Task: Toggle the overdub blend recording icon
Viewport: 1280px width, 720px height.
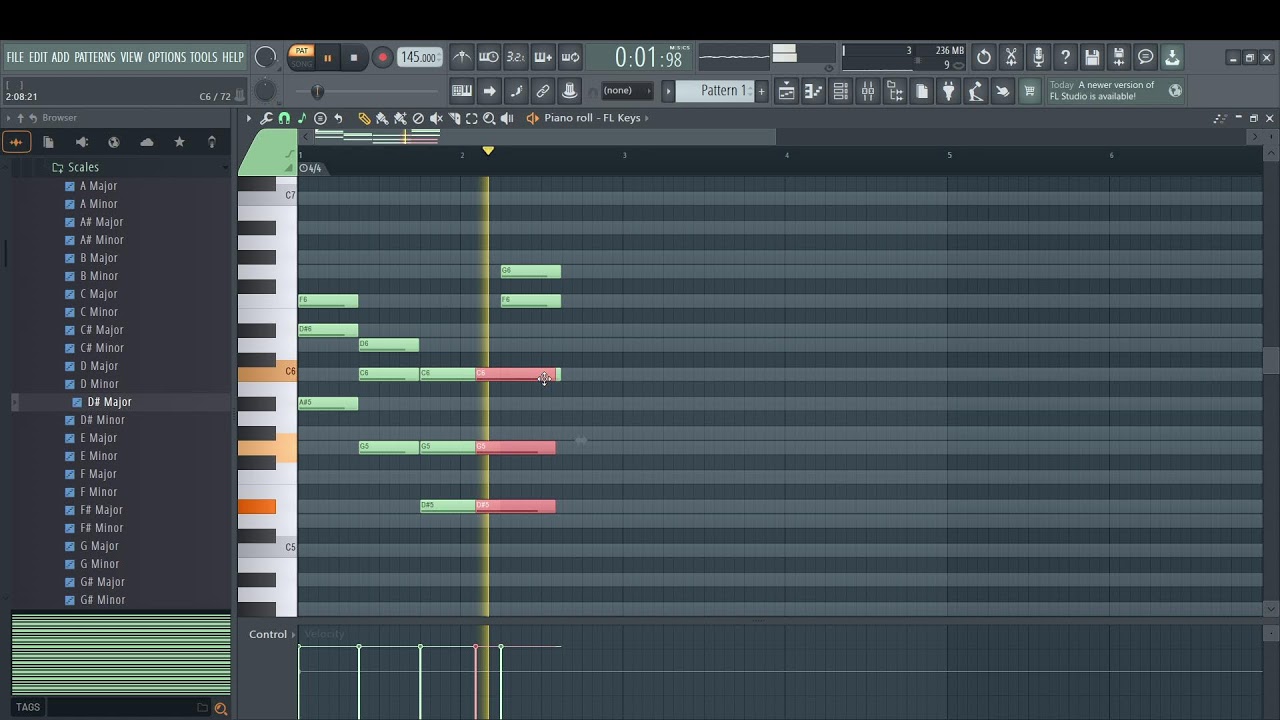Action: click(x=543, y=57)
